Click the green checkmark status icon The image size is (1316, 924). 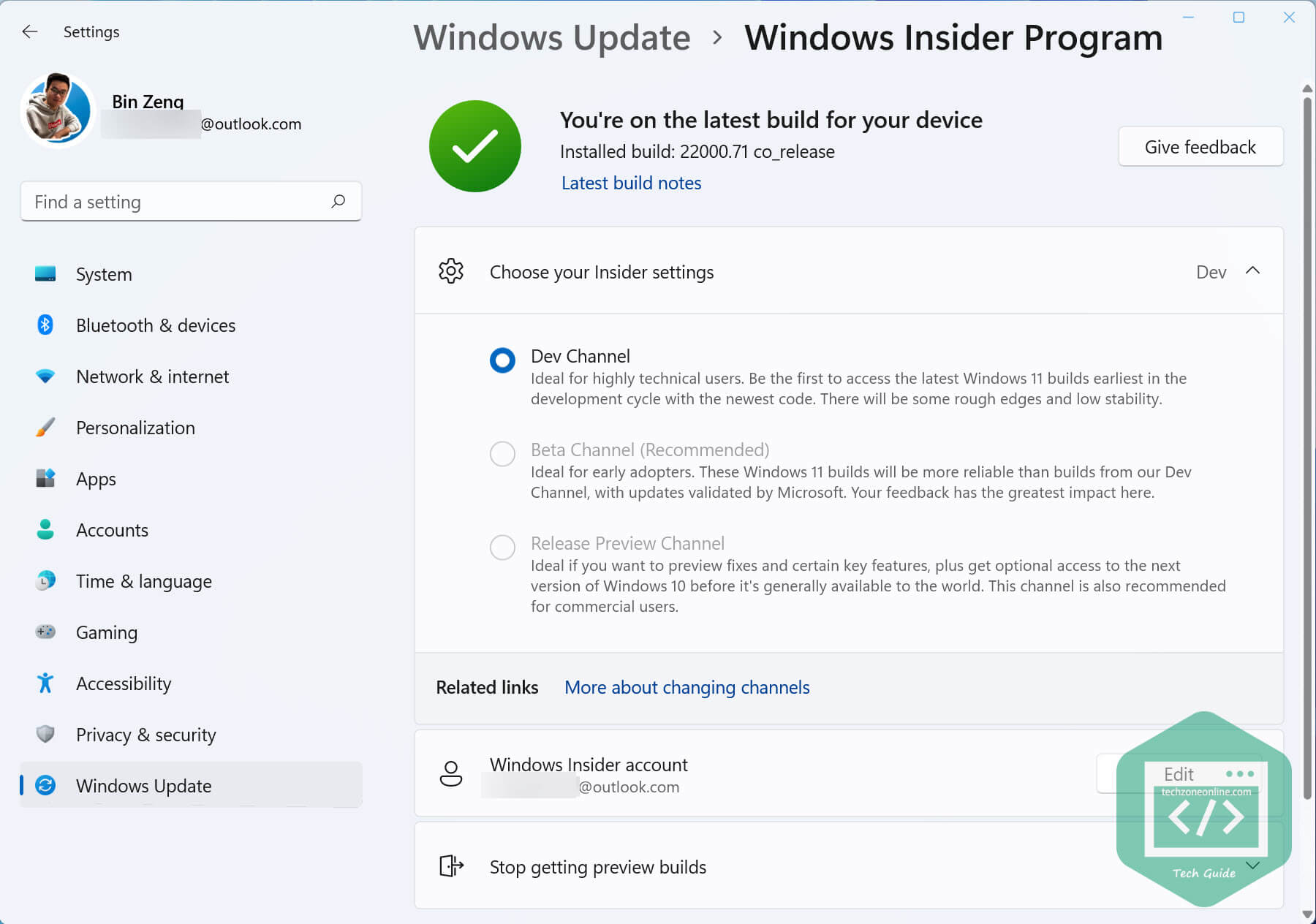pos(475,146)
